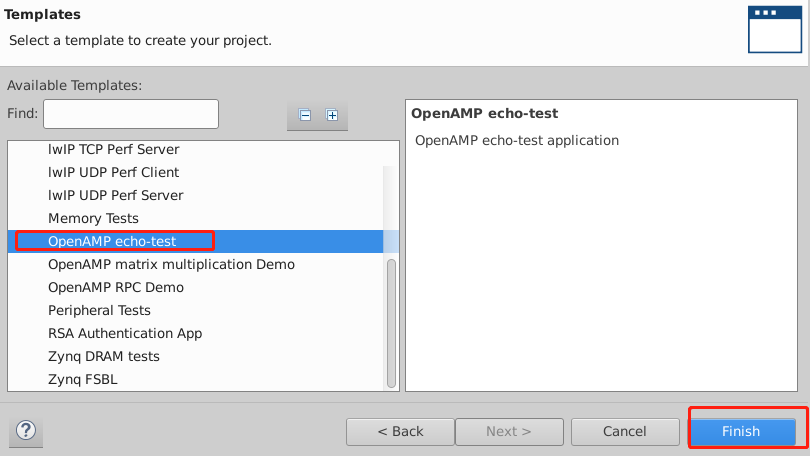Select OpenAMP RPC Demo template
The image size is (810, 456).
point(116,287)
